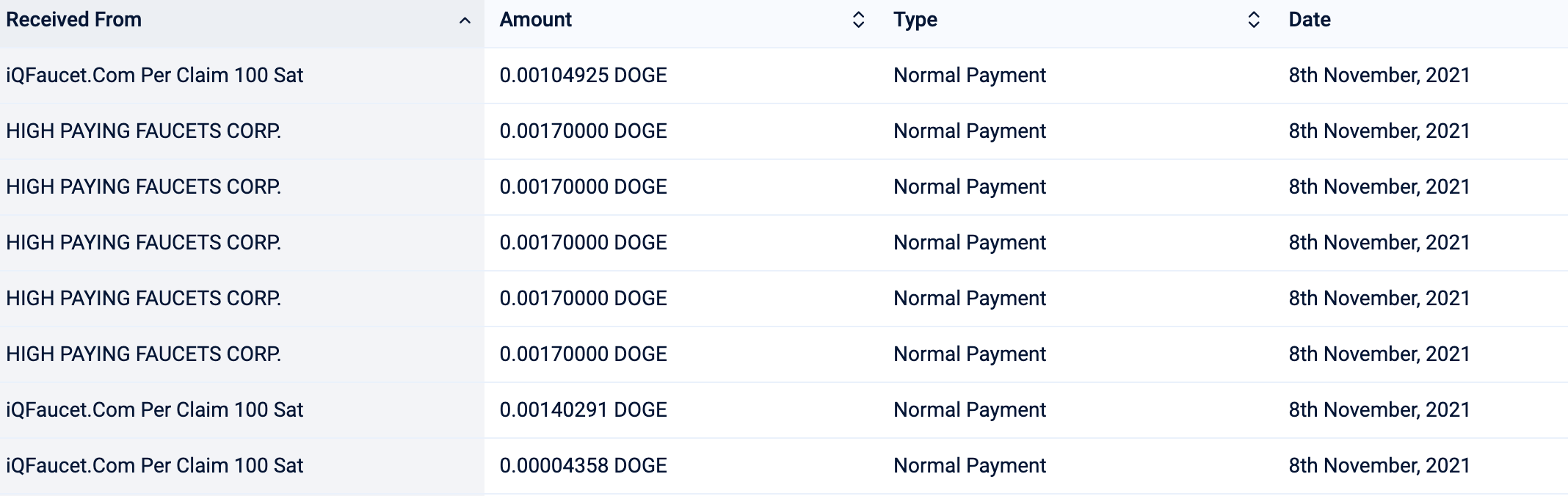The image size is (1568, 496).
Task: Click Normal Payment in the 0.00104925 row
Action: click(969, 76)
